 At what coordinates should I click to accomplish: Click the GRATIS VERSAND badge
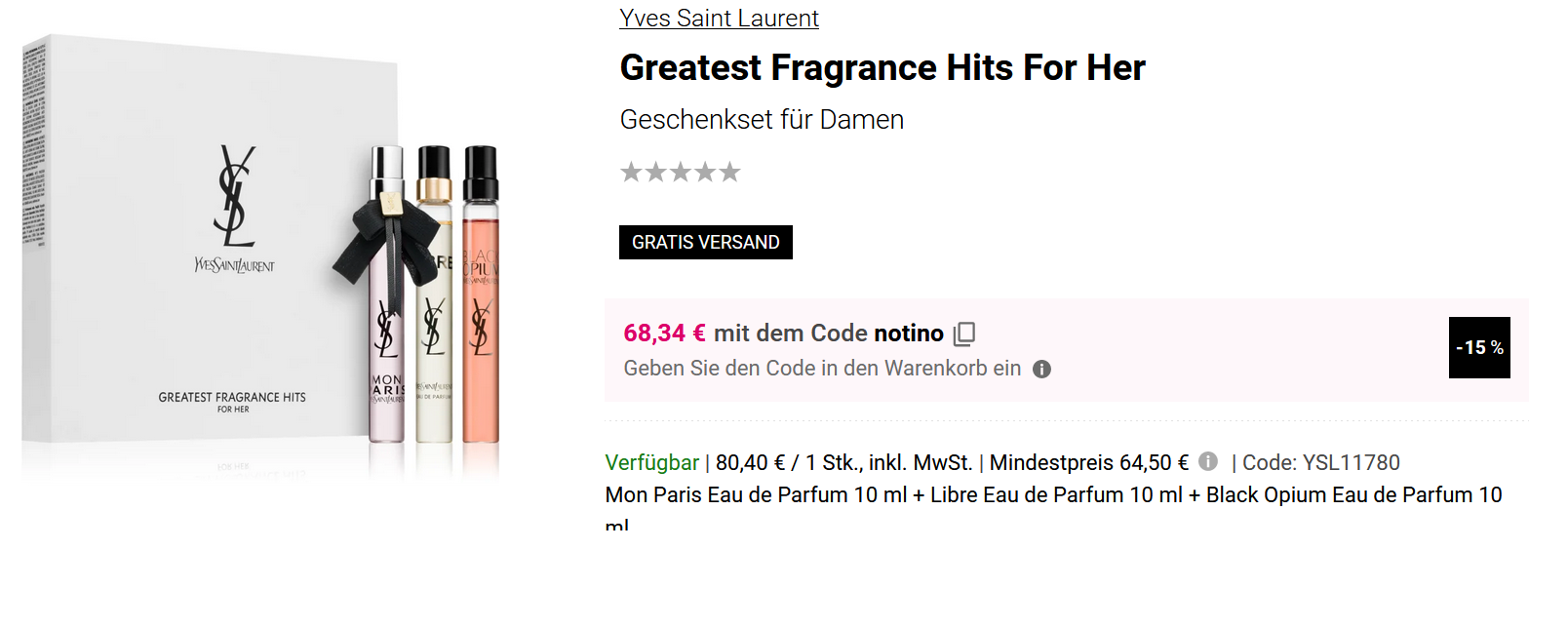705,243
